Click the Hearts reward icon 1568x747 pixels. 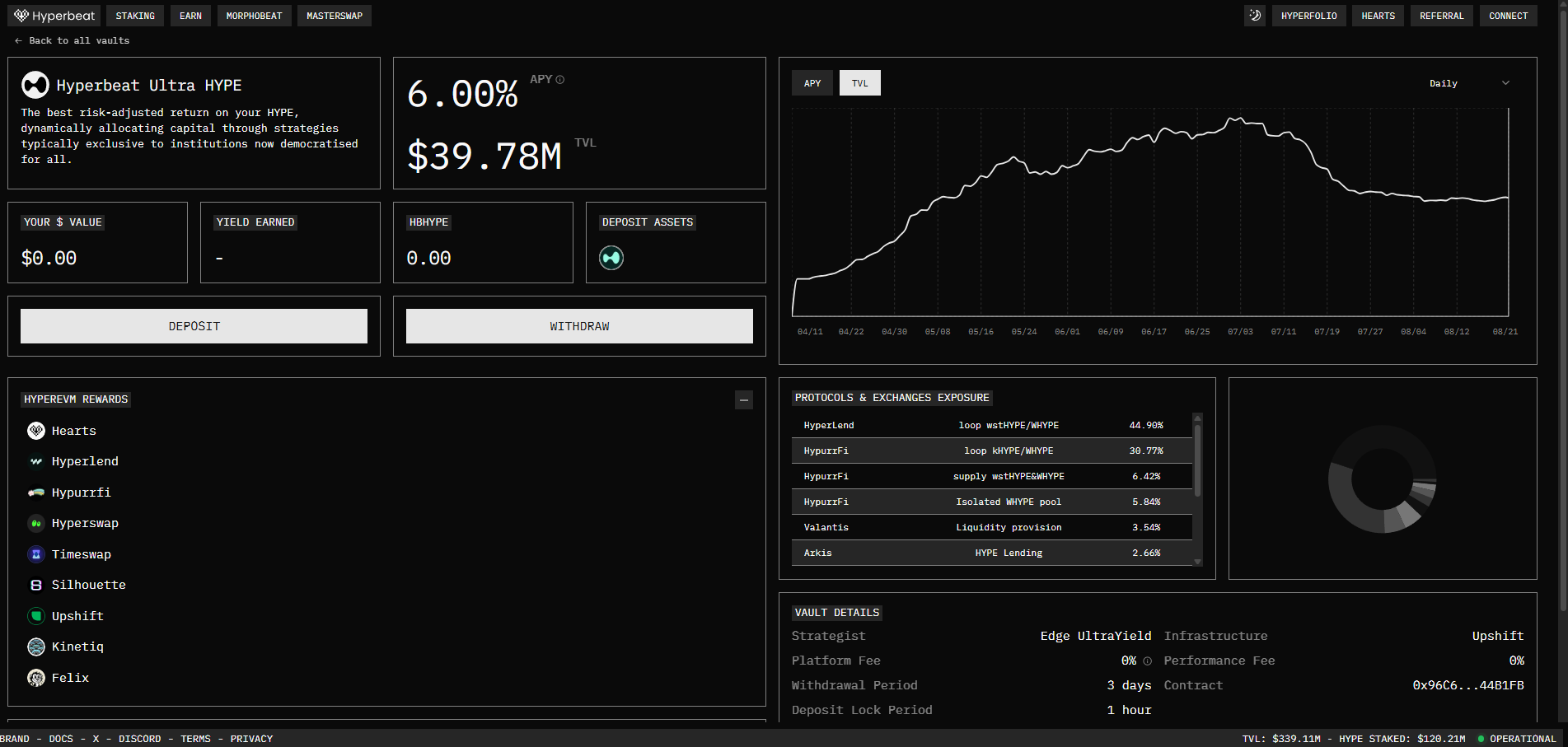coord(36,431)
